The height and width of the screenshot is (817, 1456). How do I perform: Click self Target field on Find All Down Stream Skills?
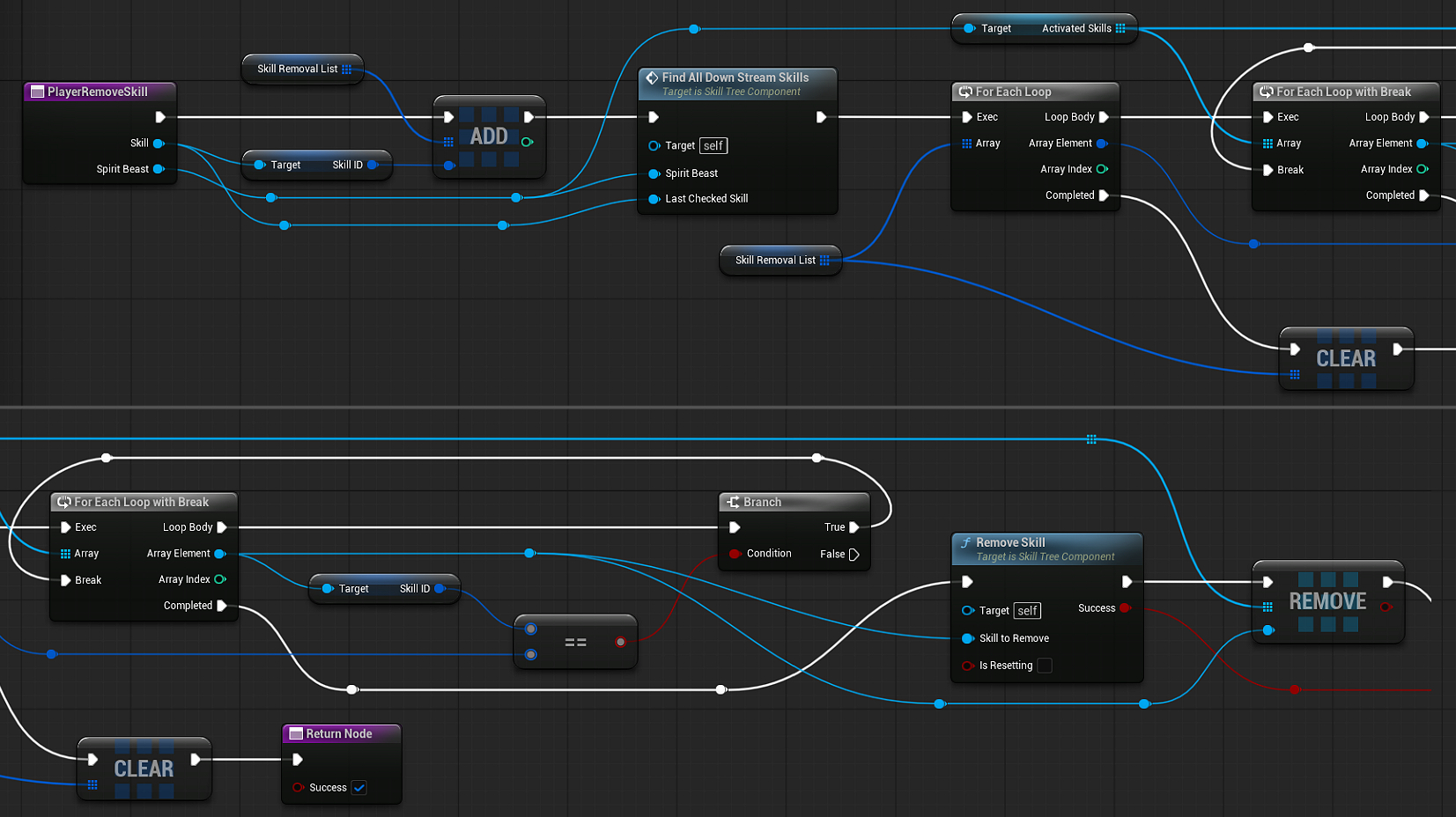click(713, 146)
